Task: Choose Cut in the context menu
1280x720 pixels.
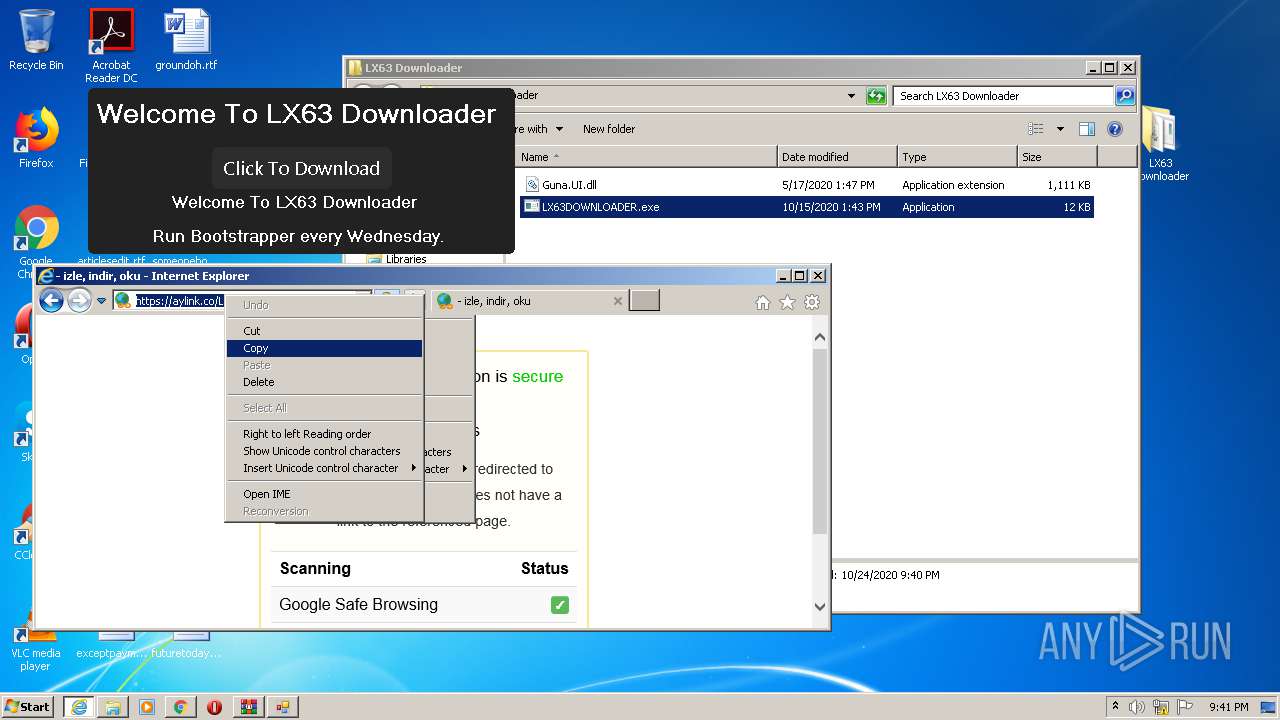Action: click(x=324, y=331)
